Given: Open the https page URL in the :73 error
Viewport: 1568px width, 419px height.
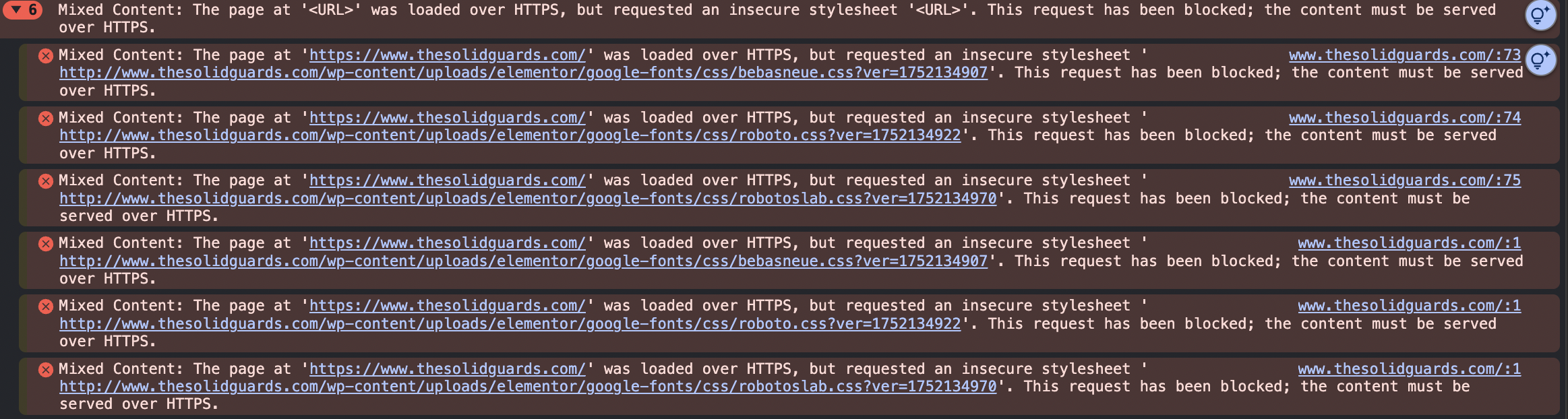Looking at the screenshot, I should (448, 55).
